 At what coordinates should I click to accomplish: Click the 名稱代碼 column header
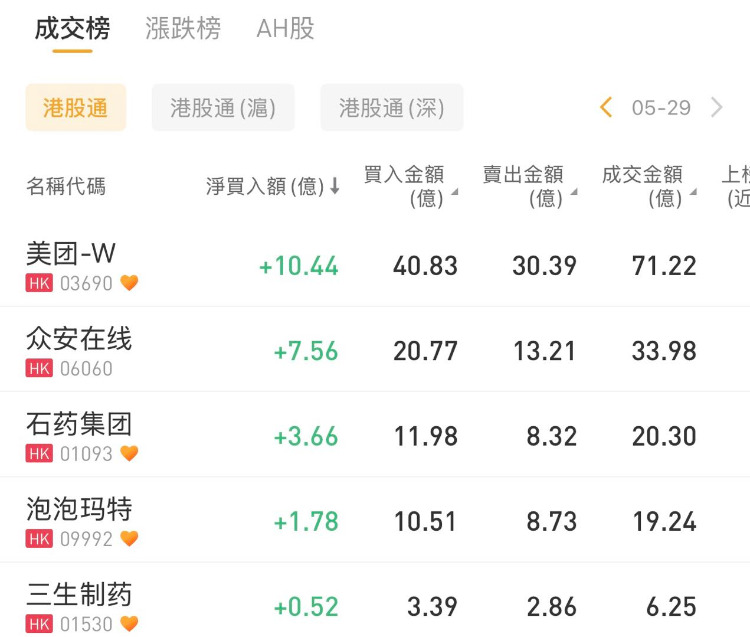coord(66,186)
